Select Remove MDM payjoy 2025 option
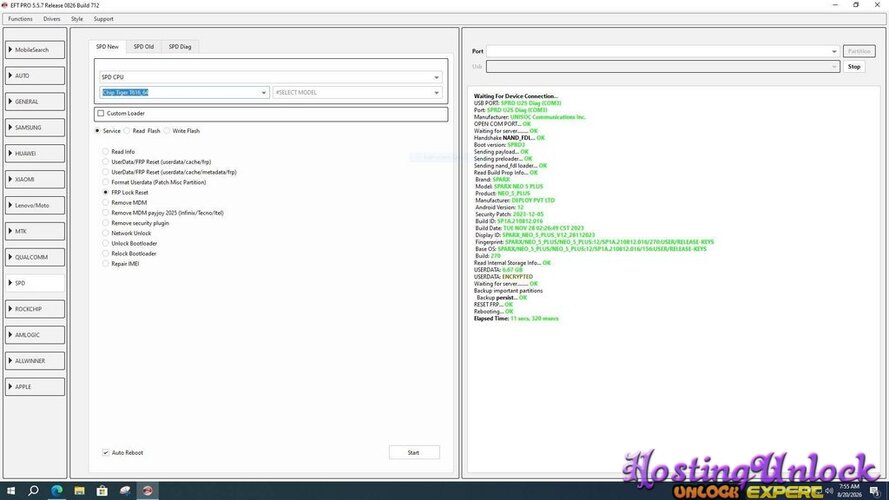Image resolution: width=889 pixels, height=500 pixels. tap(105, 213)
